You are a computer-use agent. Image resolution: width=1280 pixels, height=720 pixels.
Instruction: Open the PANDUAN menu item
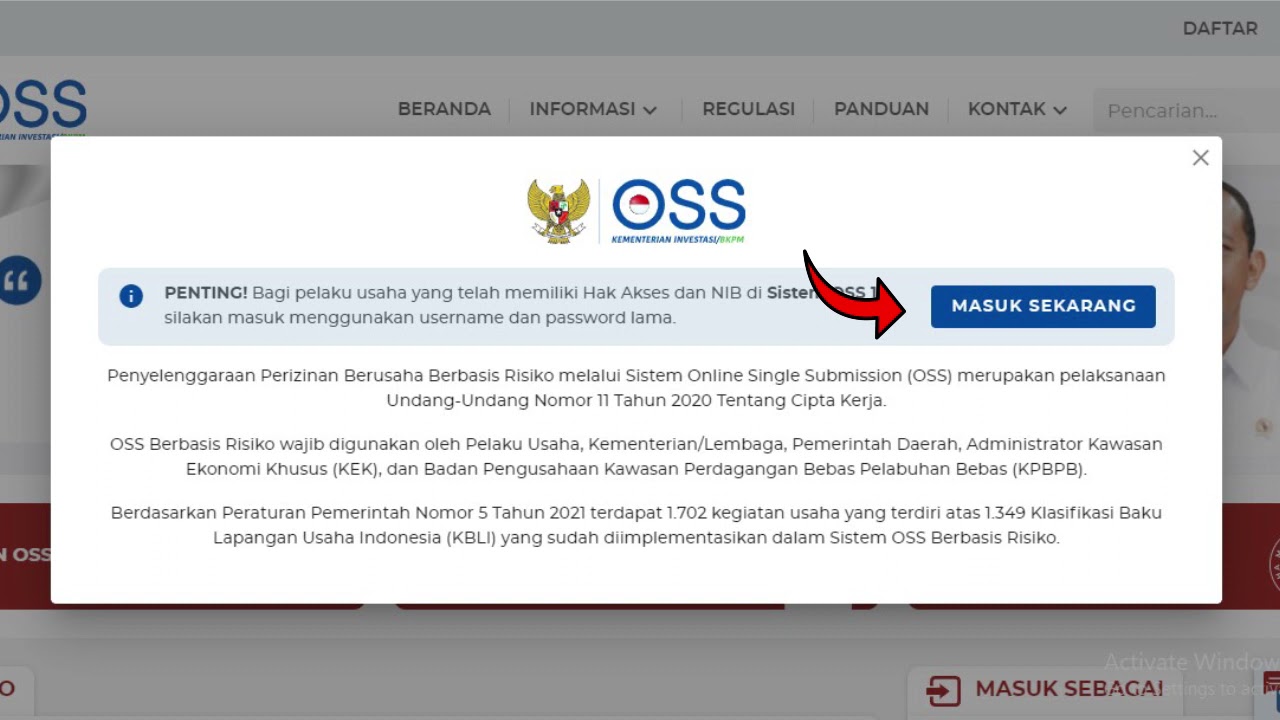(881, 109)
